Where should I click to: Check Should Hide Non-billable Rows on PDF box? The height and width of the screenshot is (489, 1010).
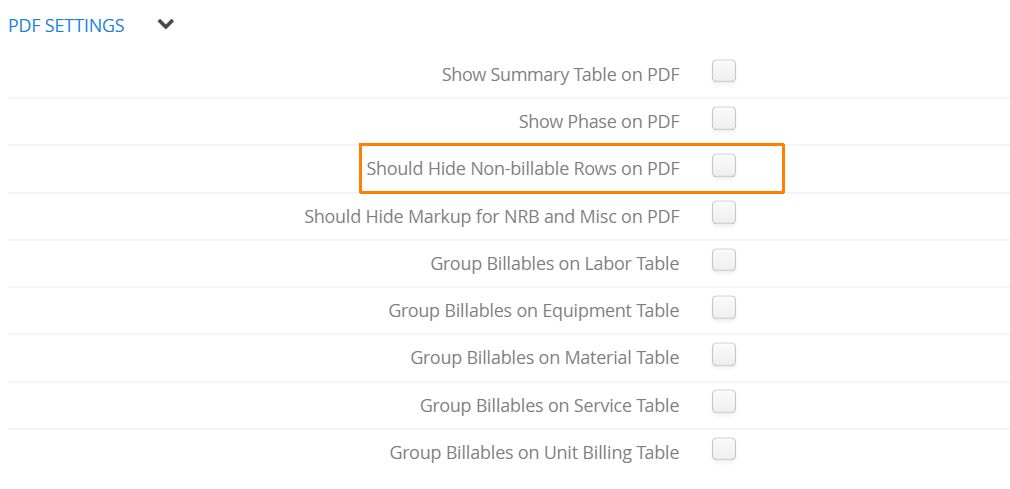pos(723,166)
